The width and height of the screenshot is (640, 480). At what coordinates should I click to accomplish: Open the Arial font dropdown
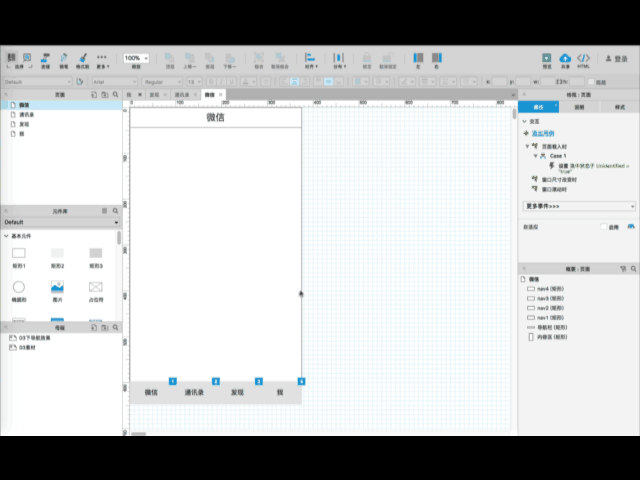coord(114,82)
